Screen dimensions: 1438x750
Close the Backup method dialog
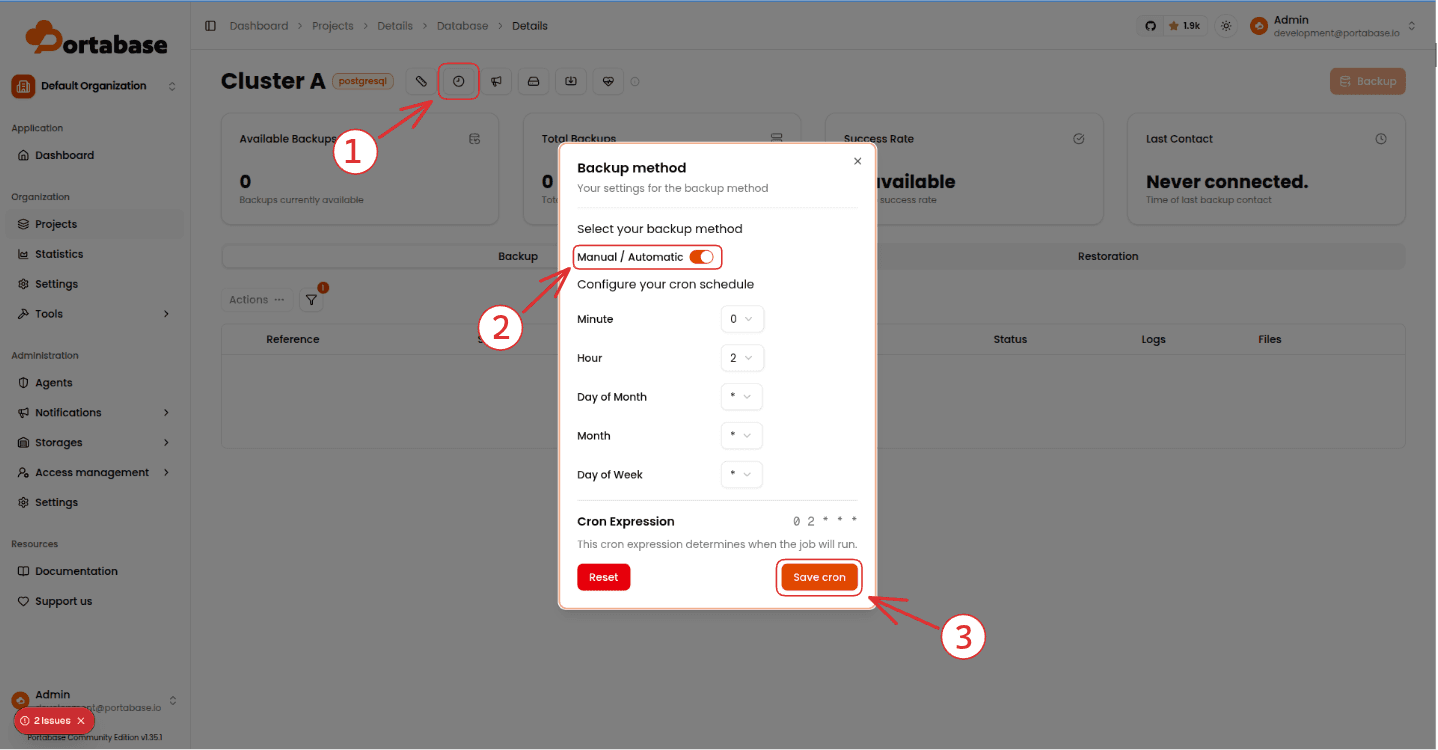[857, 161]
